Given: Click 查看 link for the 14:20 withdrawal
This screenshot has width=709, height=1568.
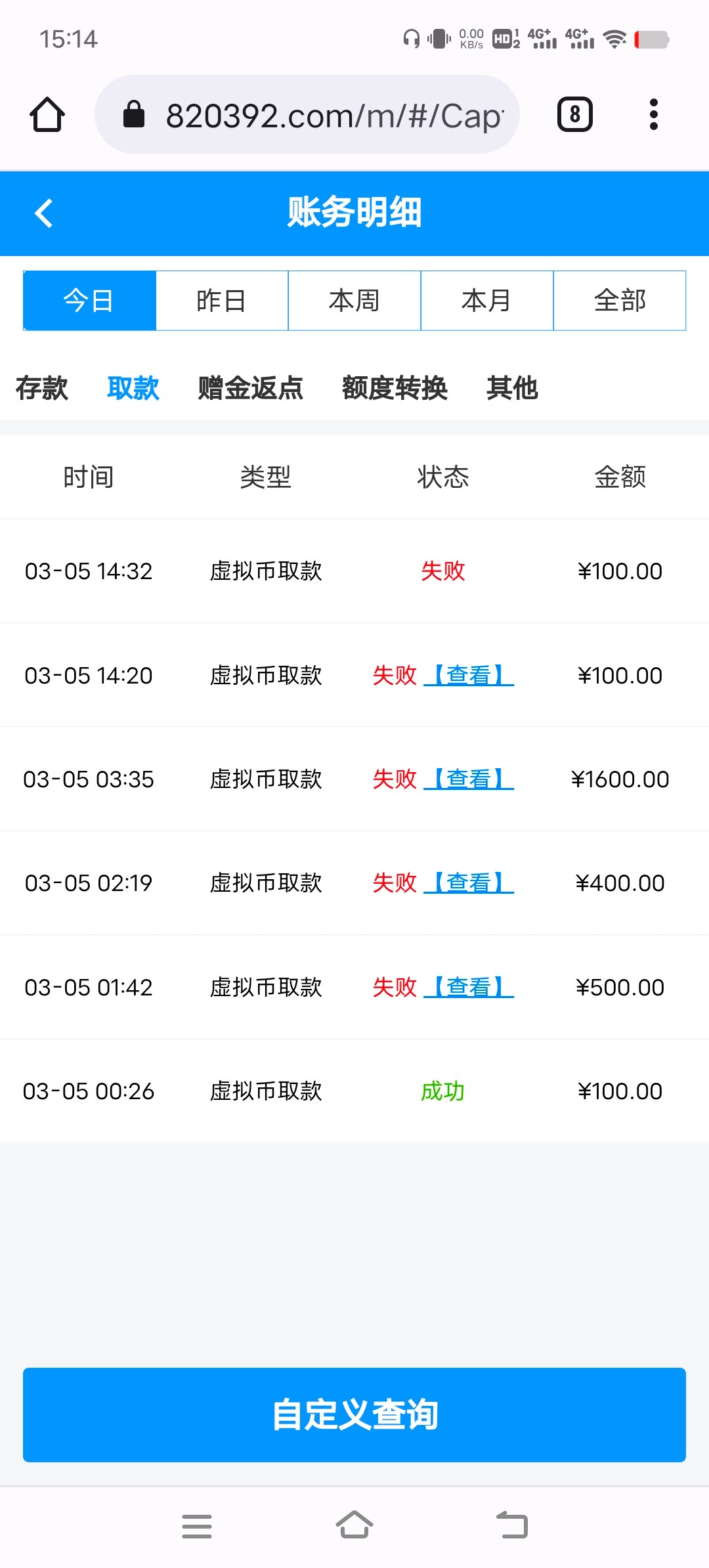Looking at the screenshot, I should (469, 675).
